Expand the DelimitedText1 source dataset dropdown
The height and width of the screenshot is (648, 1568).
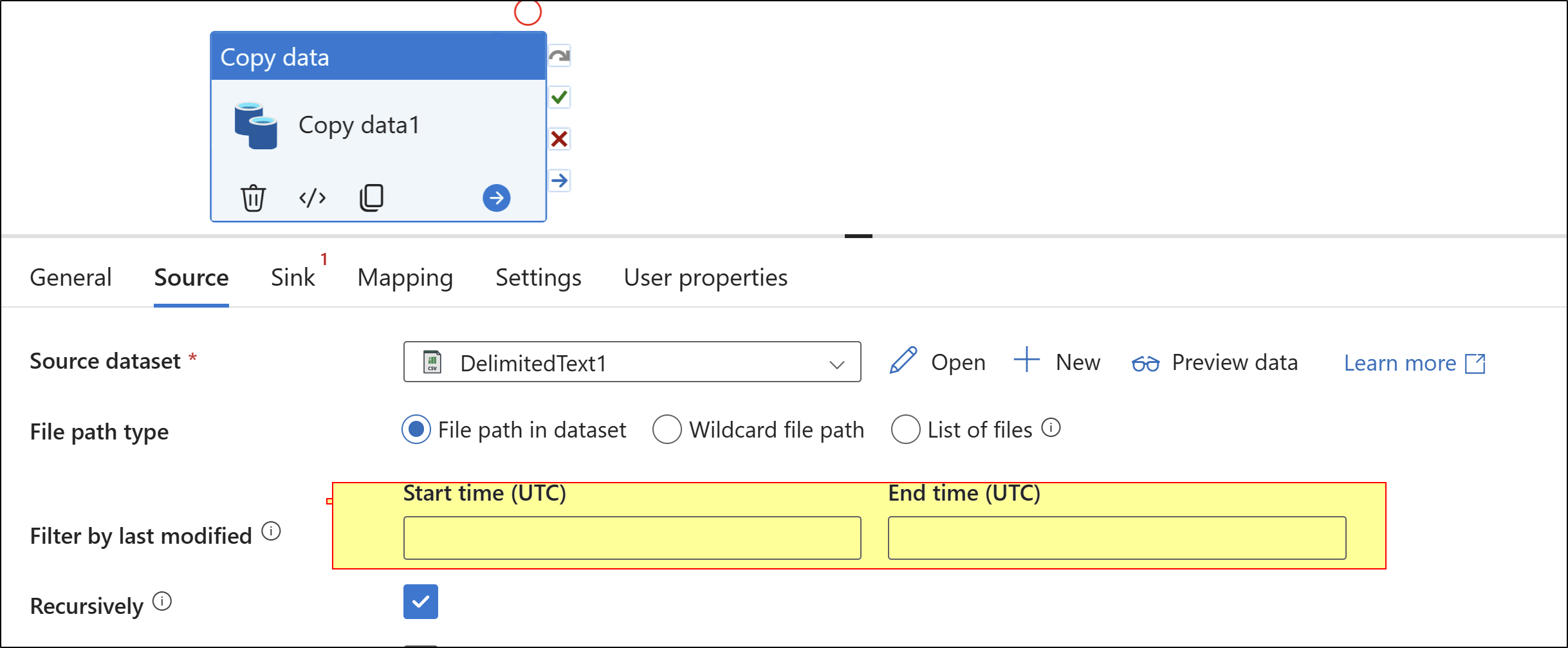point(836,364)
